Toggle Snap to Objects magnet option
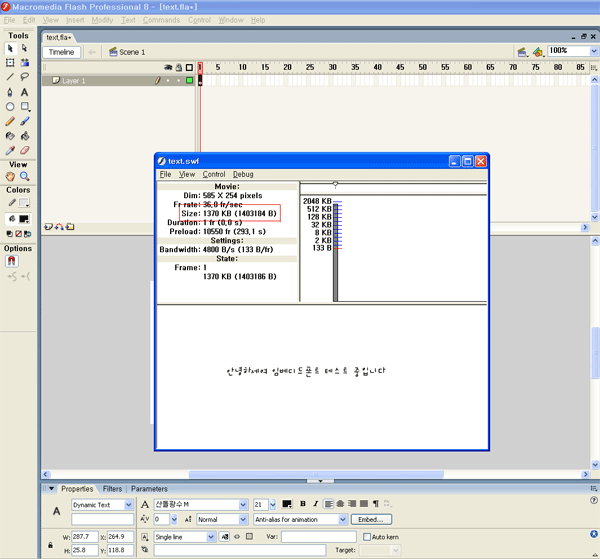 pos(12,261)
